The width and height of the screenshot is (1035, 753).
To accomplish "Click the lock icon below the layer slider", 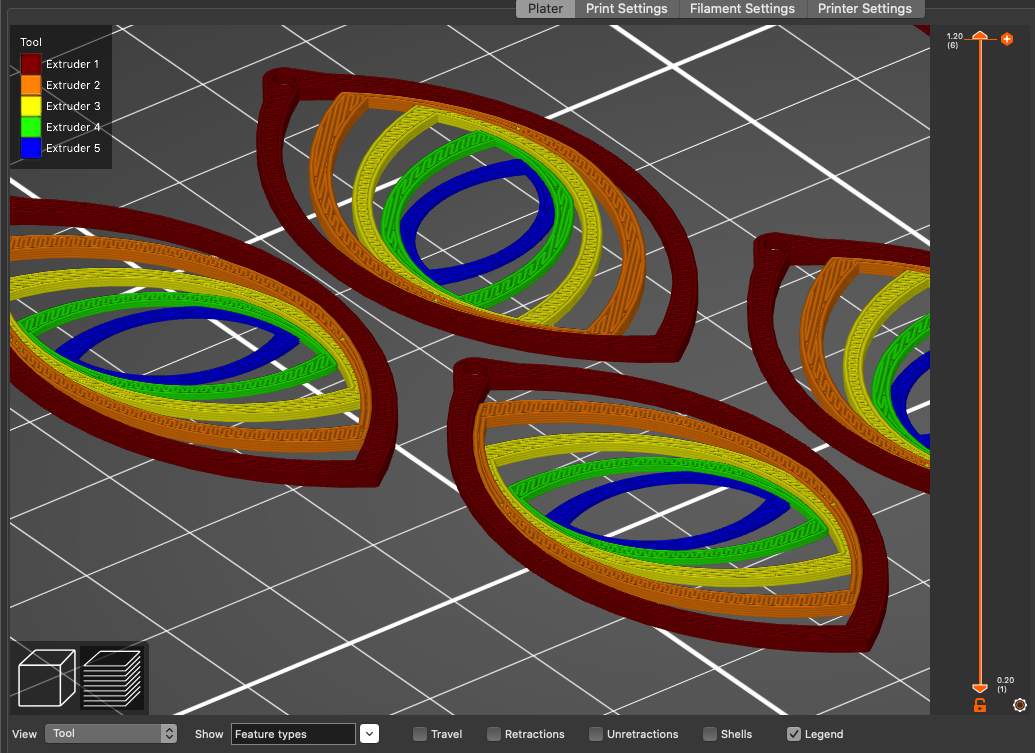I will (x=978, y=705).
